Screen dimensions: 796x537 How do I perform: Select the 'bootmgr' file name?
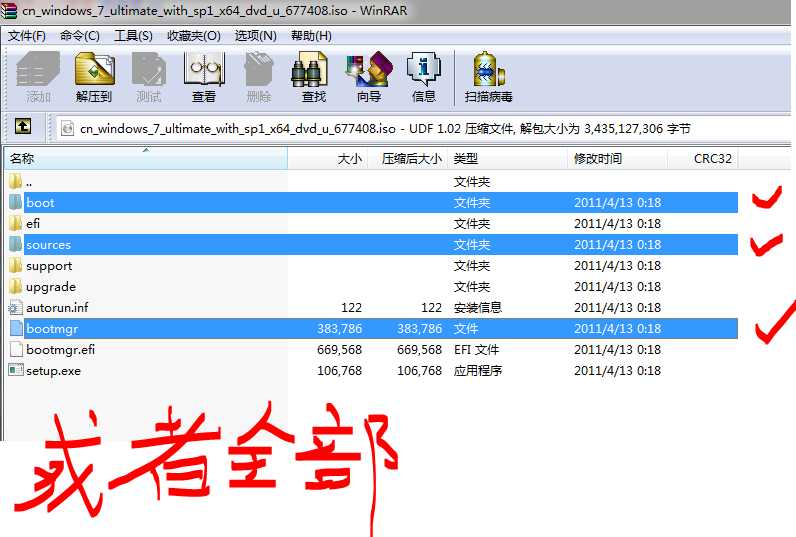click(52, 329)
